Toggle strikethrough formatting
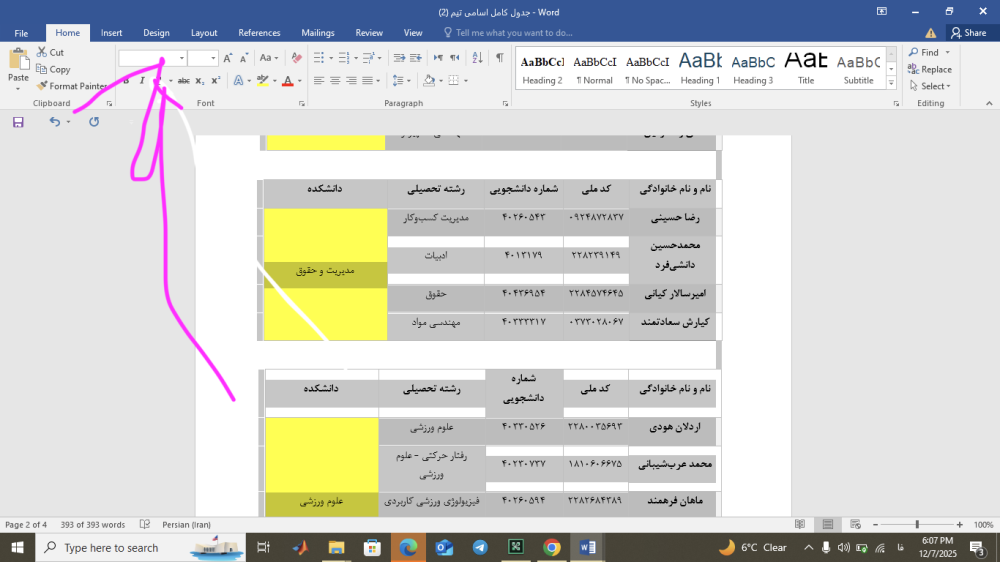This screenshot has width=1000, height=562. 184,80
